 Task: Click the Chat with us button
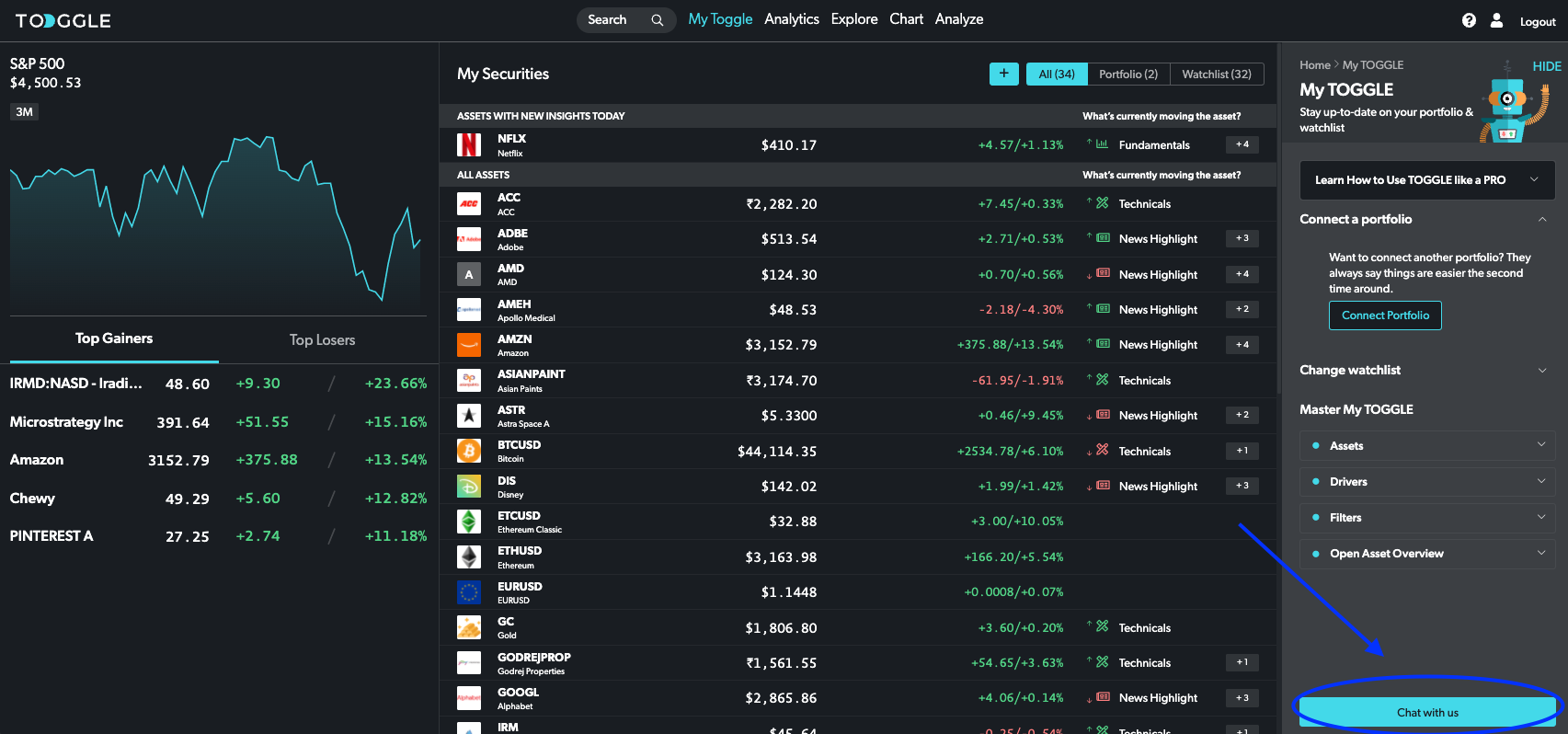[1427, 712]
